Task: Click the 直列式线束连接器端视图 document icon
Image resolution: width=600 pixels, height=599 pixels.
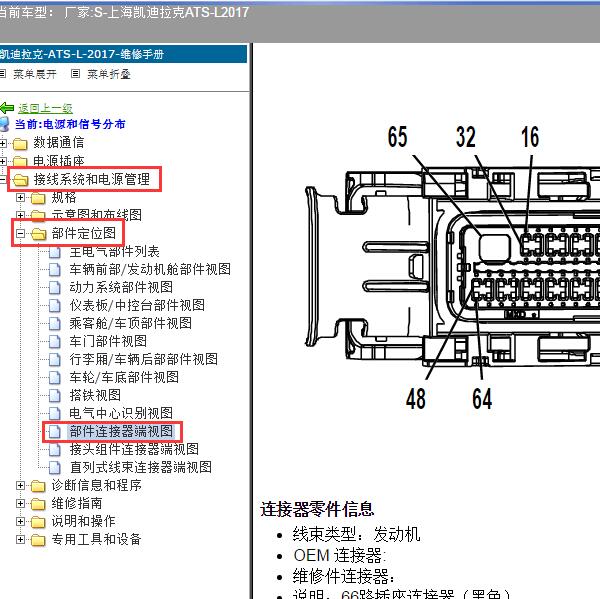Action: pyautogui.click(x=55, y=467)
